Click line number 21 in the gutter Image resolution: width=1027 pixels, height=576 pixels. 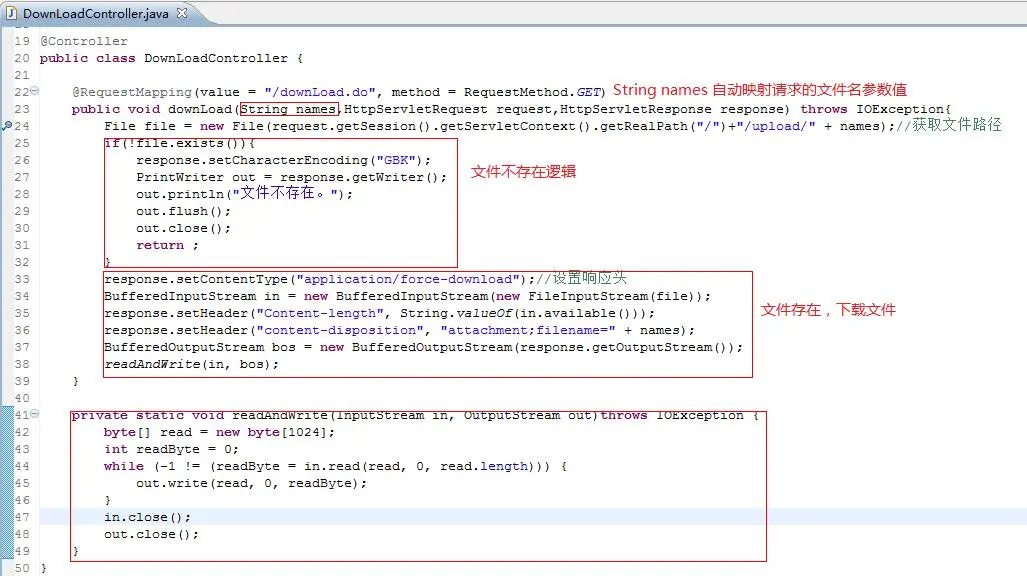click(x=22, y=75)
